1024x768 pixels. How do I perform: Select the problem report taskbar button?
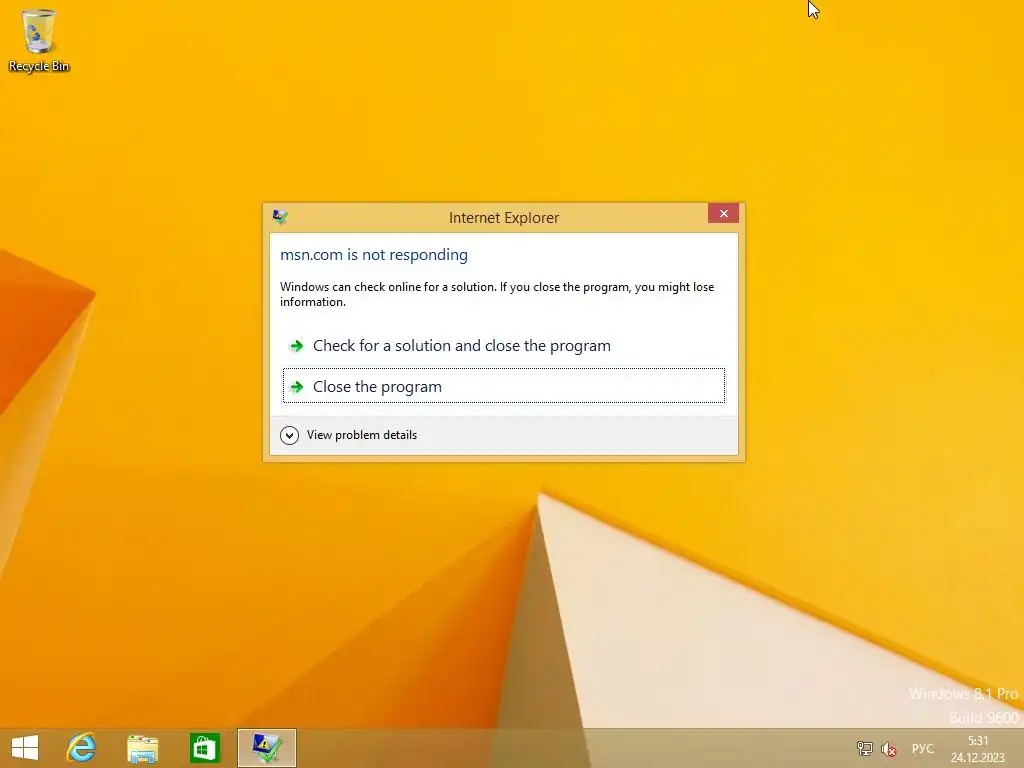click(266, 748)
